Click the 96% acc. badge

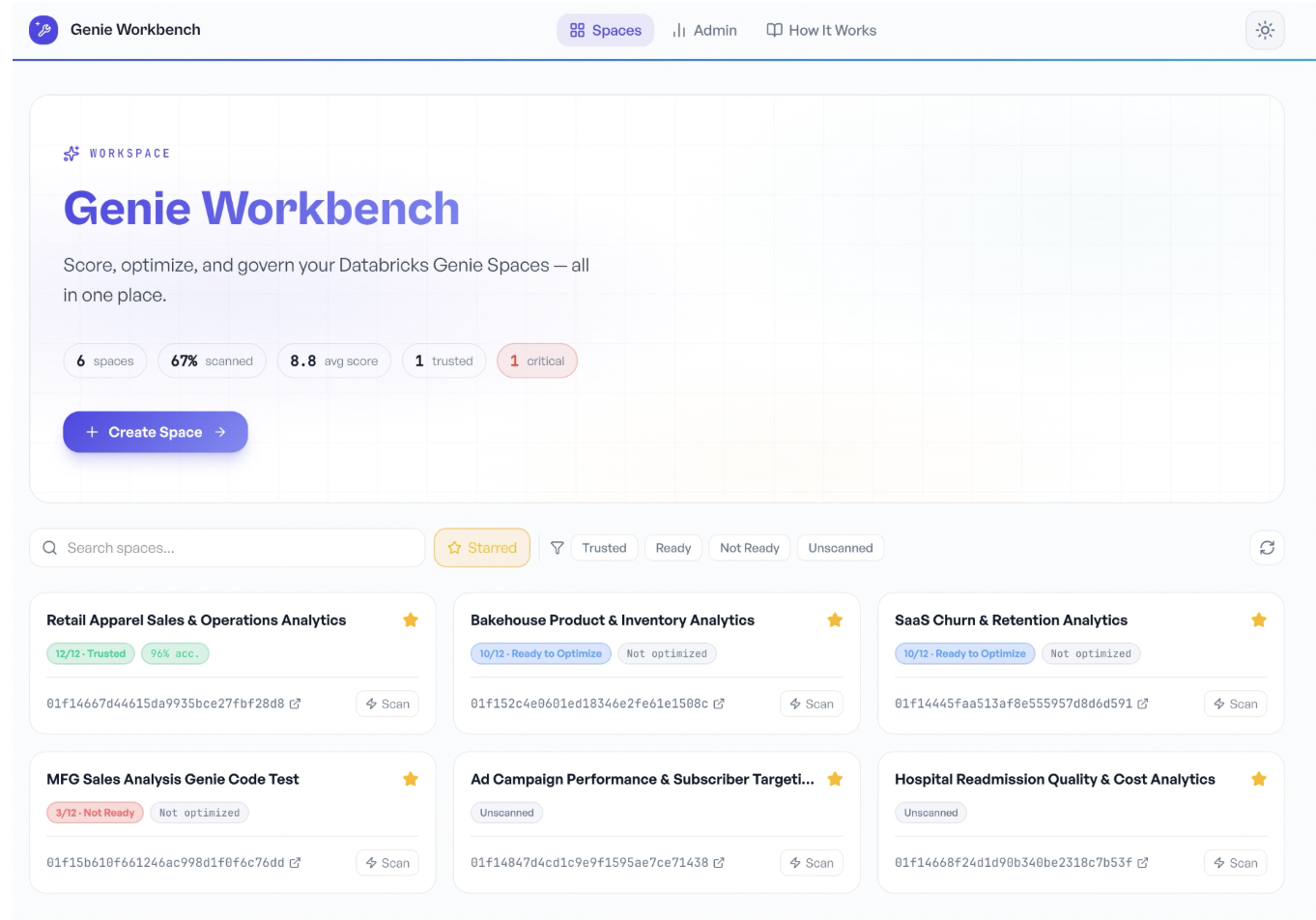point(175,653)
